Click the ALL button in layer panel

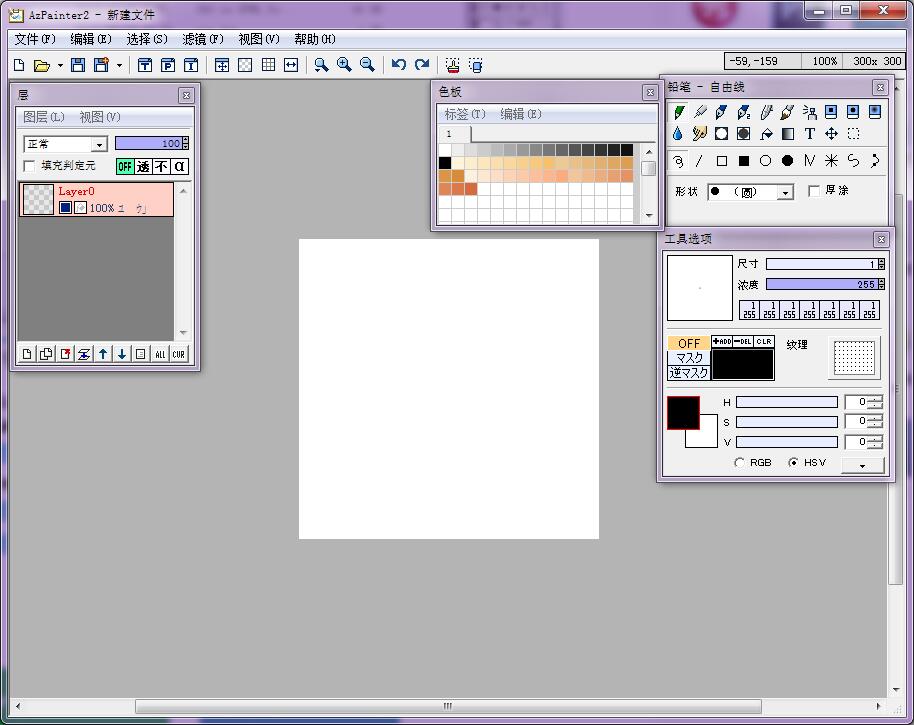tap(159, 354)
